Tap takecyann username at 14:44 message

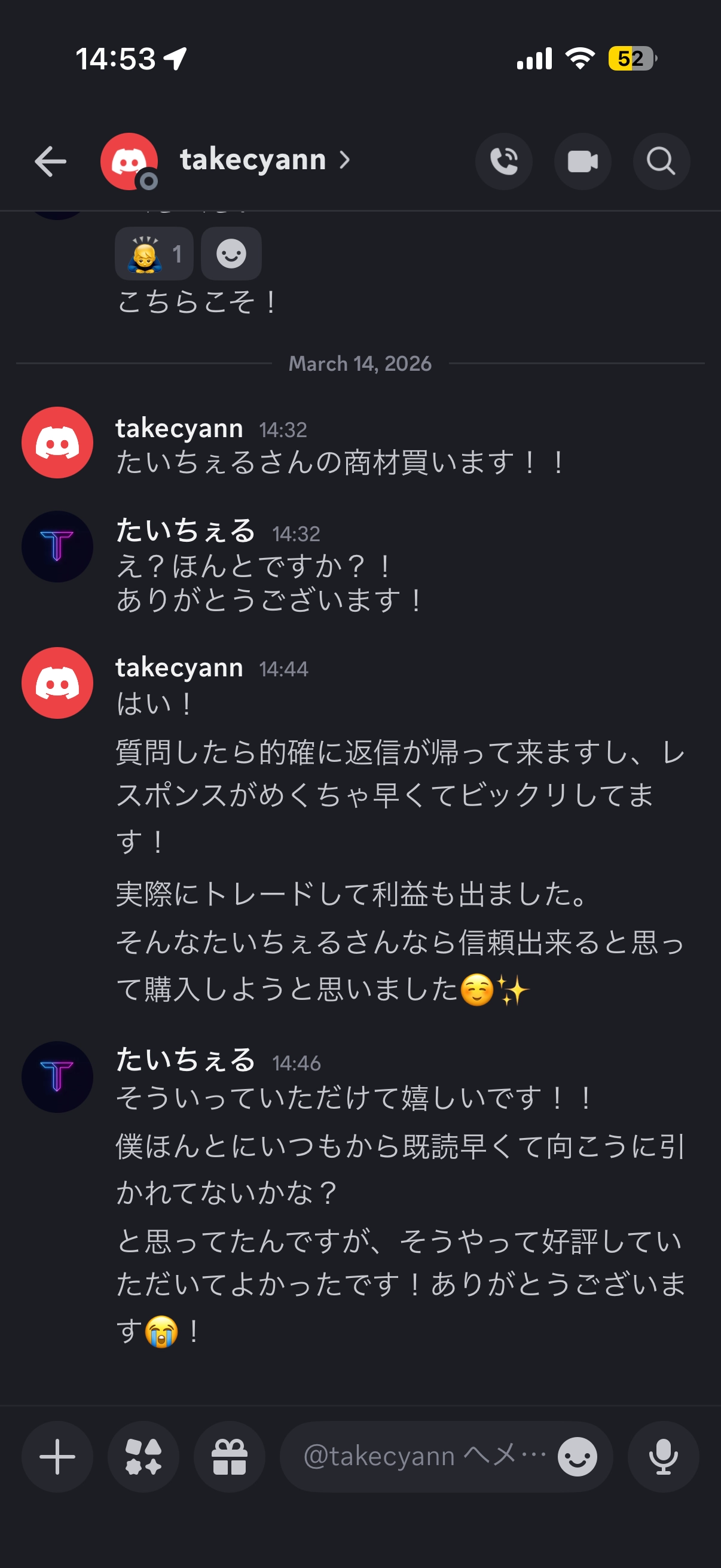[x=179, y=668]
